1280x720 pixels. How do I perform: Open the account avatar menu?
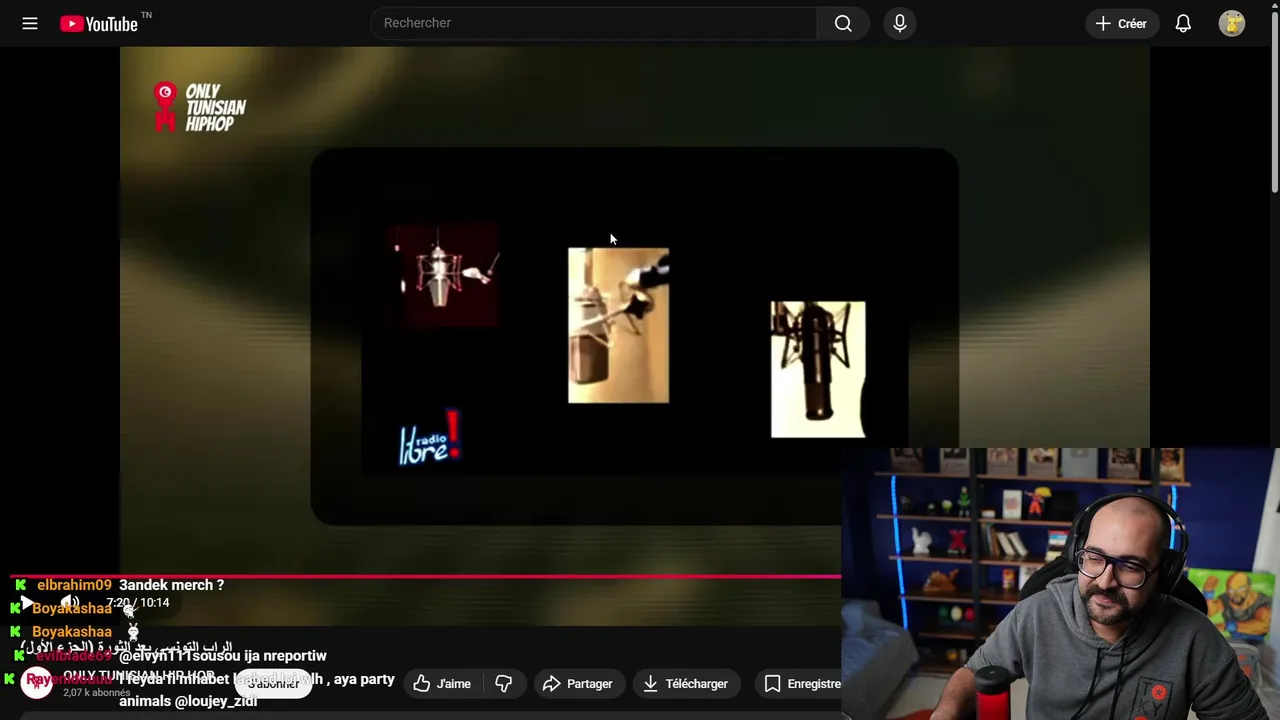[x=1232, y=23]
